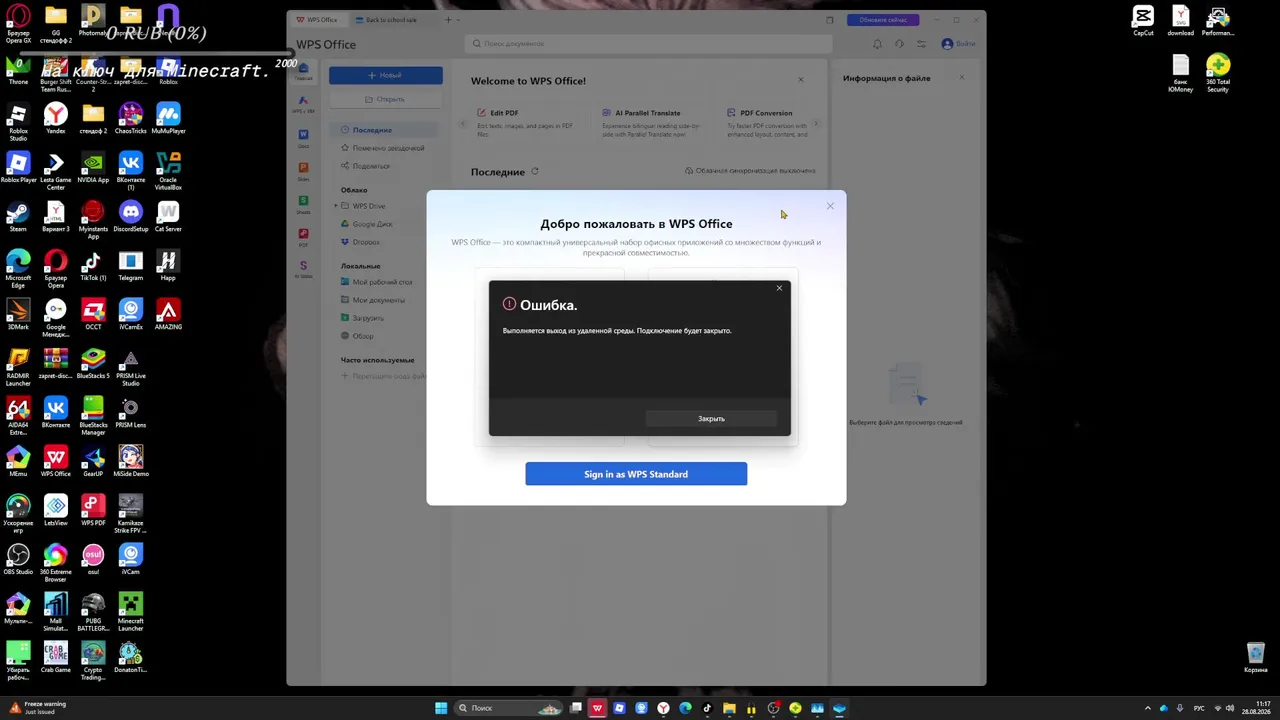The height and width of the screenshot is (720, 1280).
Task: Launch OCCT desktop shortcut
Action: coord(93,315)
